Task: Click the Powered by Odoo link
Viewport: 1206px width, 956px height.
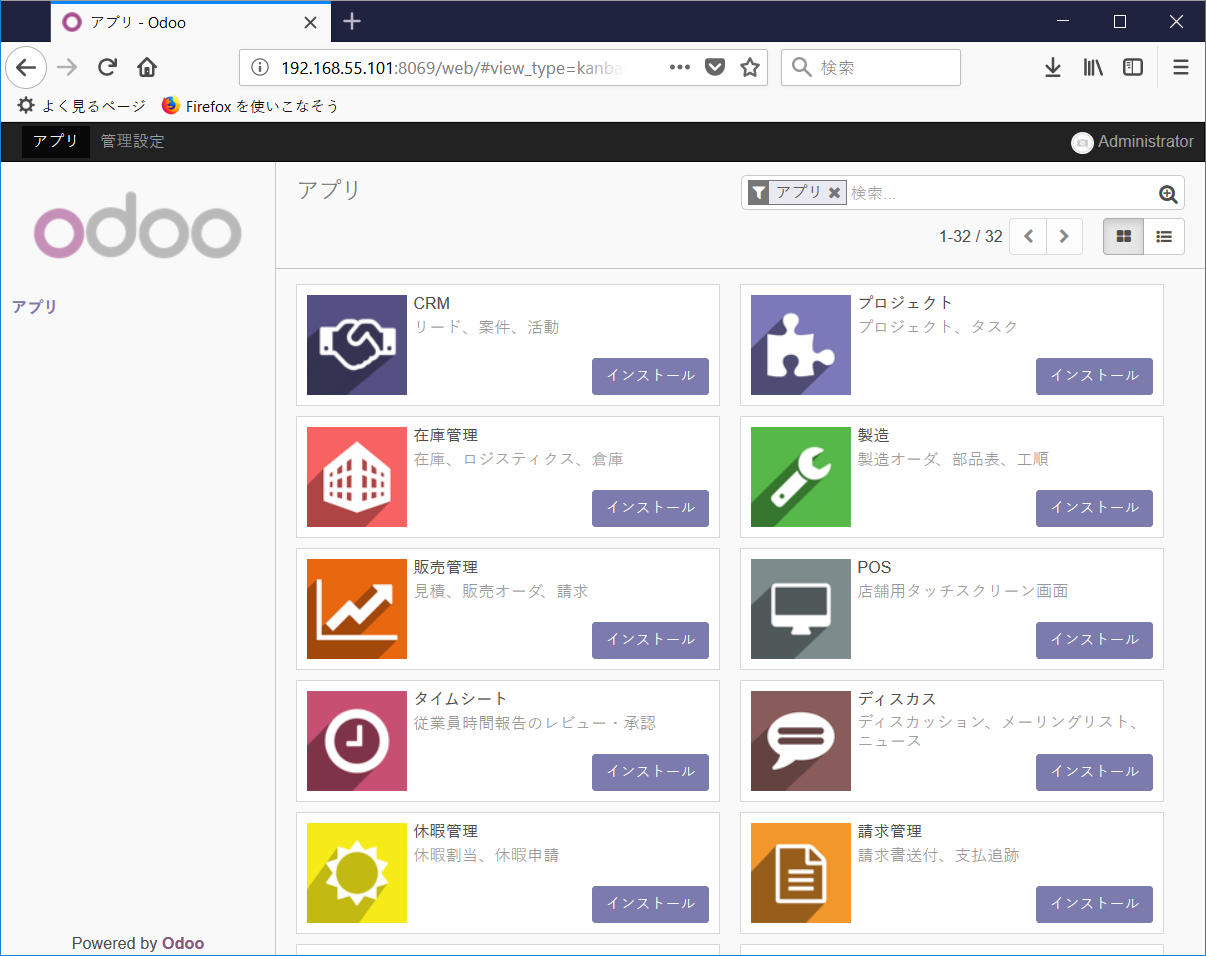Action: 138,943
